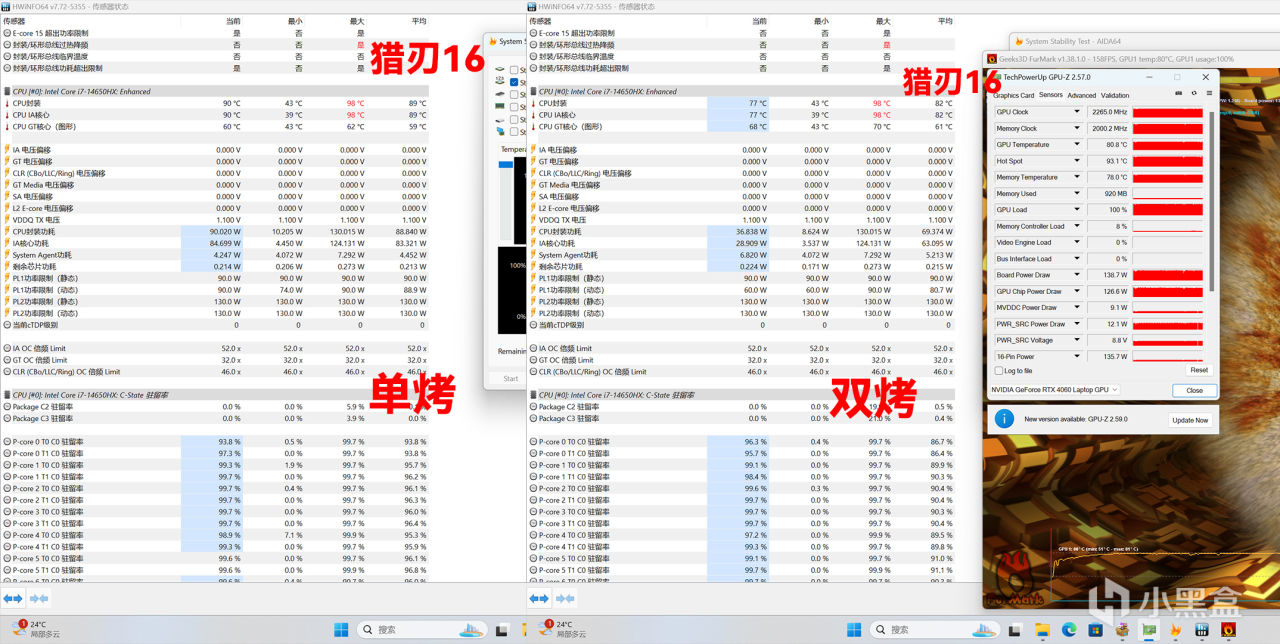Select P-core 0 T0 C0 驻留率 in left HWiNFO
Screen dimensions: 1280x644
click(215, 442)
